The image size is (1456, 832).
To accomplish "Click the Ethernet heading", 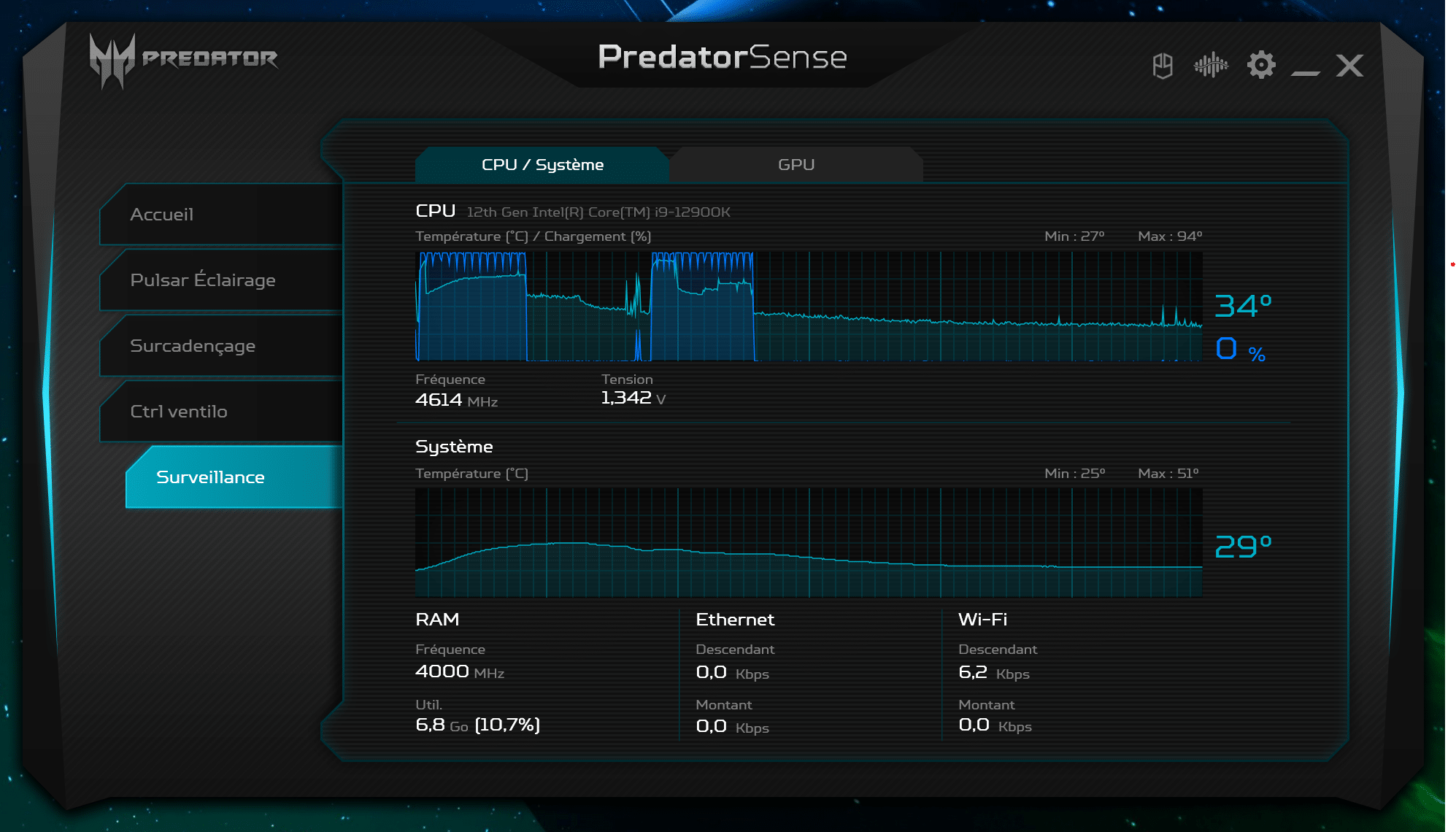I will 735,620.
